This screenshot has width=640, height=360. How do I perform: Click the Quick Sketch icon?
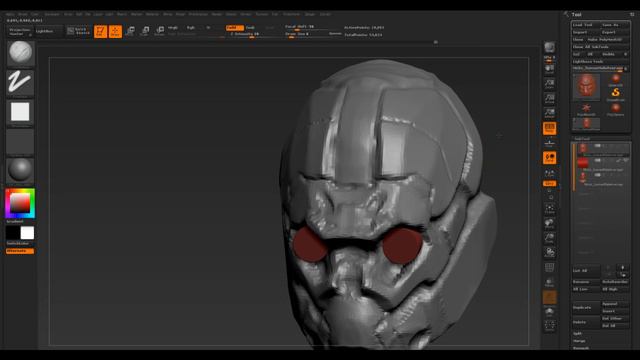pyautogui.click(x=78, y=31)
